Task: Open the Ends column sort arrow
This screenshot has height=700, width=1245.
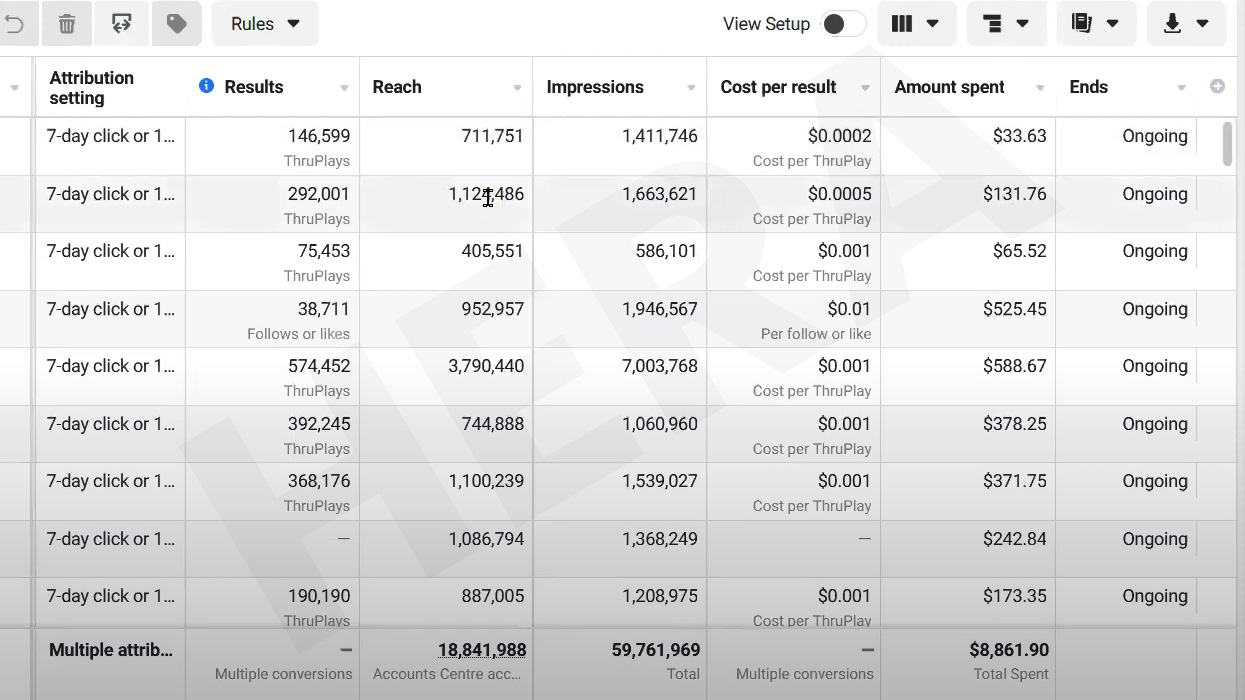Action: click(1181, 88)
